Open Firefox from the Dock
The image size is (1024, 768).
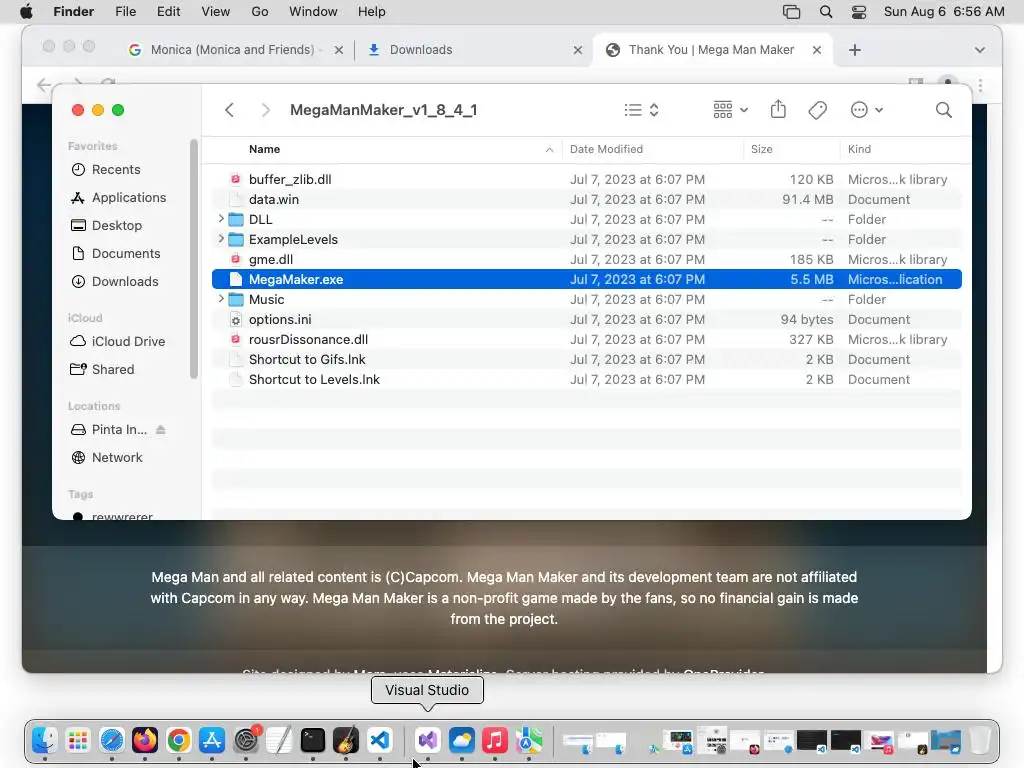point(145,740)
